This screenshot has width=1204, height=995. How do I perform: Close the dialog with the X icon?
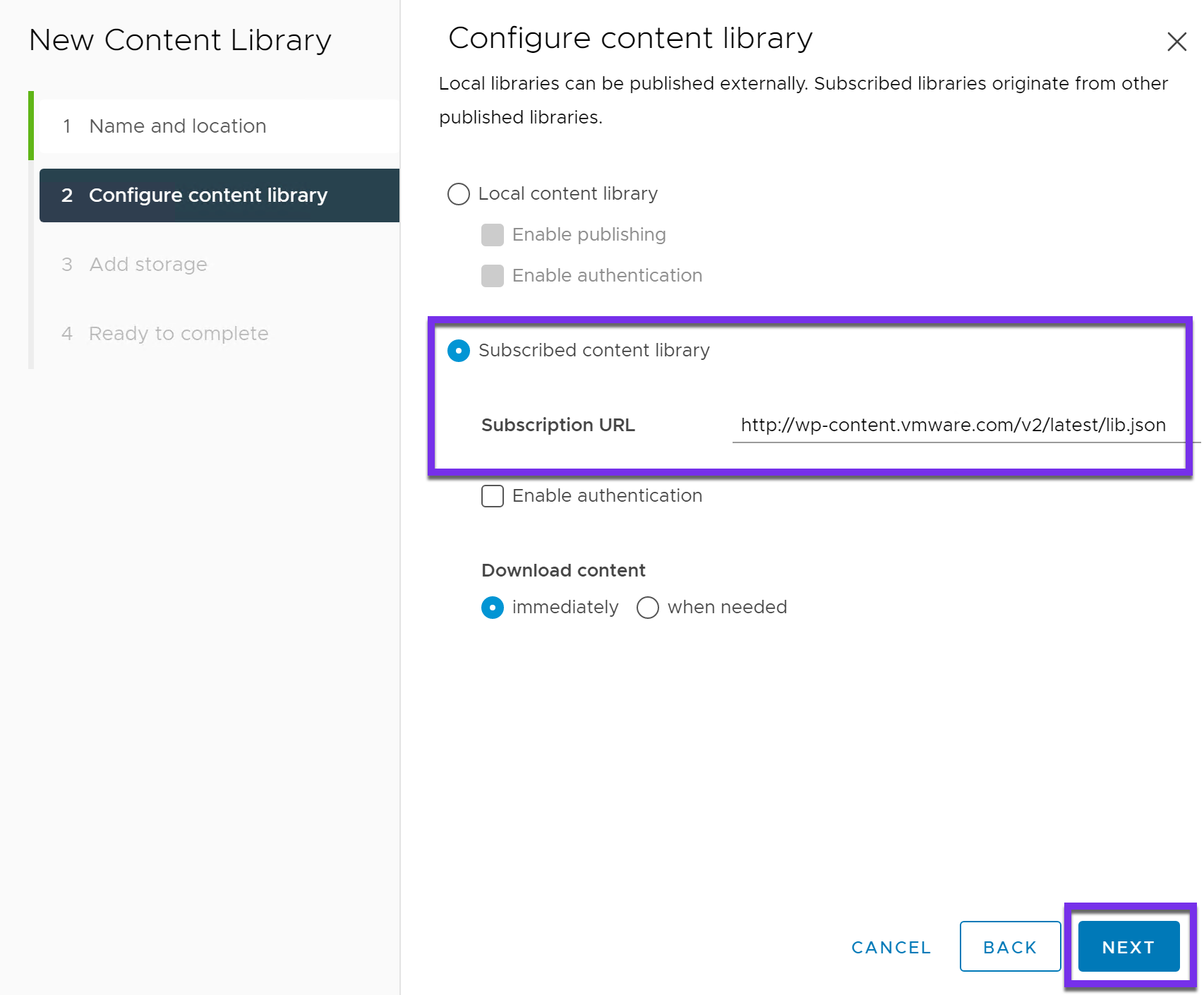(x=1176, y=42)
